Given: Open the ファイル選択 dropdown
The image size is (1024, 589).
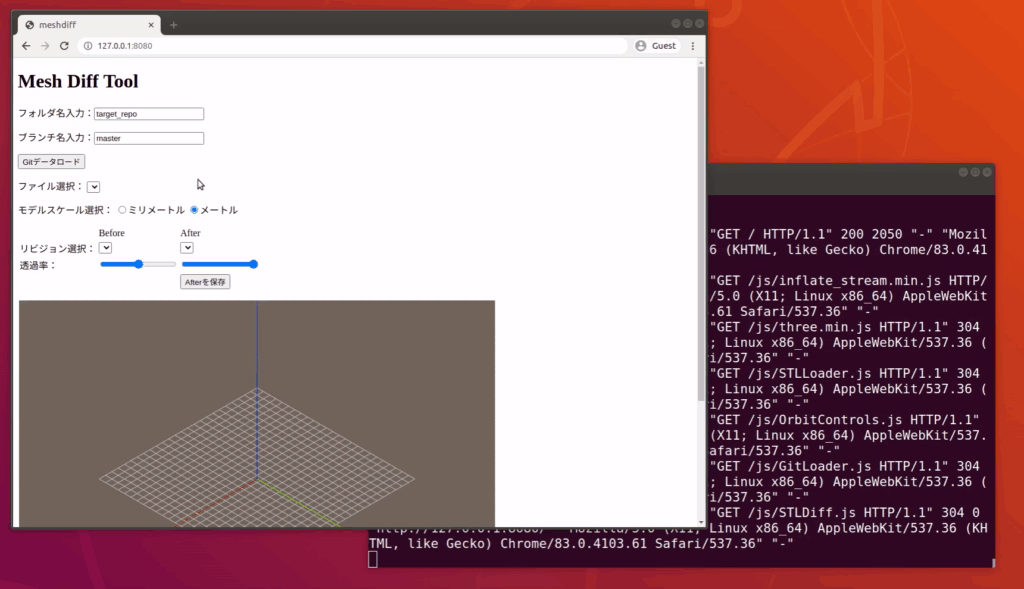Looking at the screenshot, I should point(93,187).
